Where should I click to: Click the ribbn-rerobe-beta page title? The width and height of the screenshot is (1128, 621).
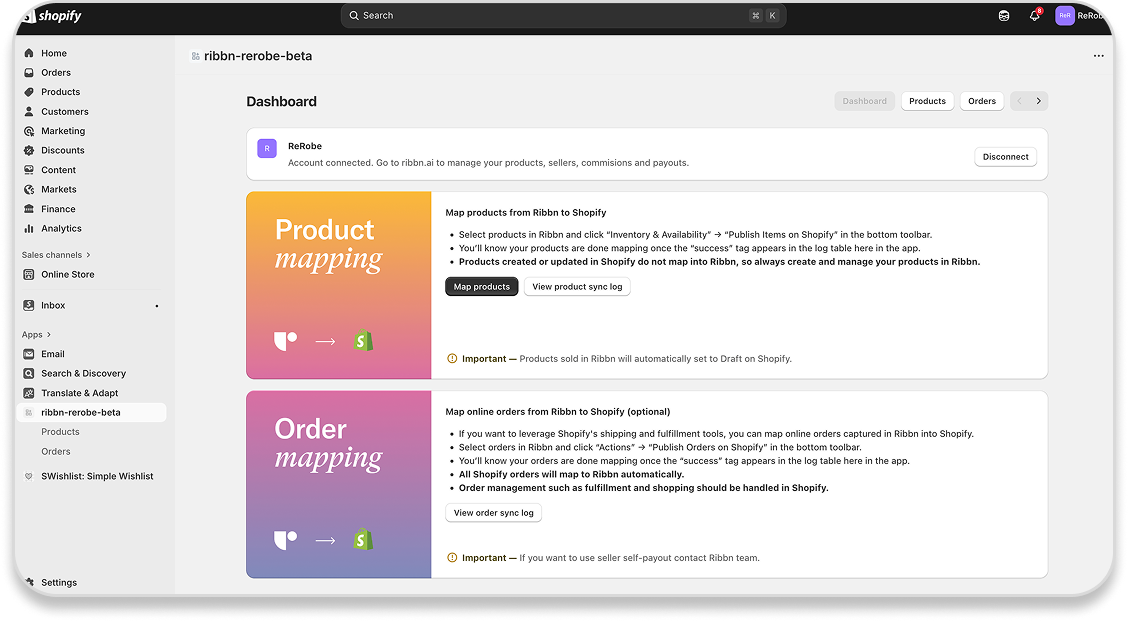258,56
